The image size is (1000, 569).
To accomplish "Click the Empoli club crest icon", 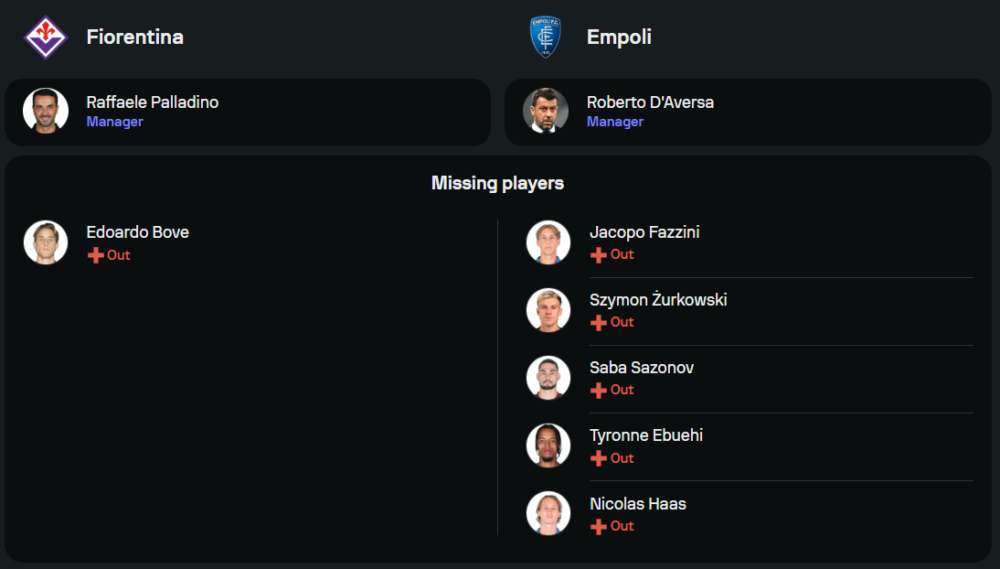I will tap(547, 37).
